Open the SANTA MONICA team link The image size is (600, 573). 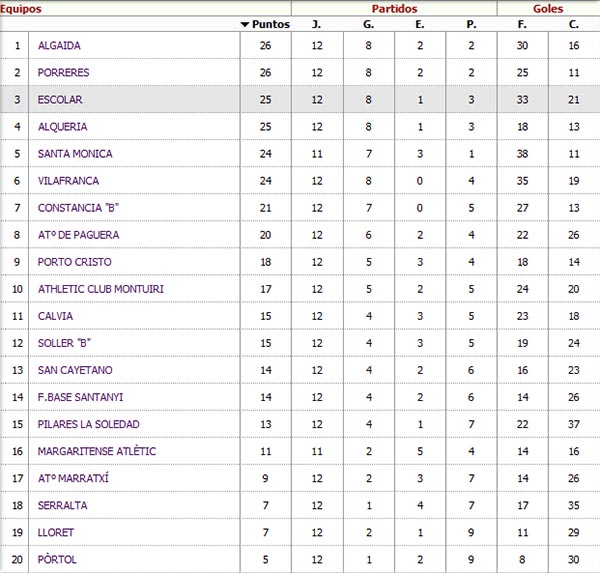coord(75,153)
